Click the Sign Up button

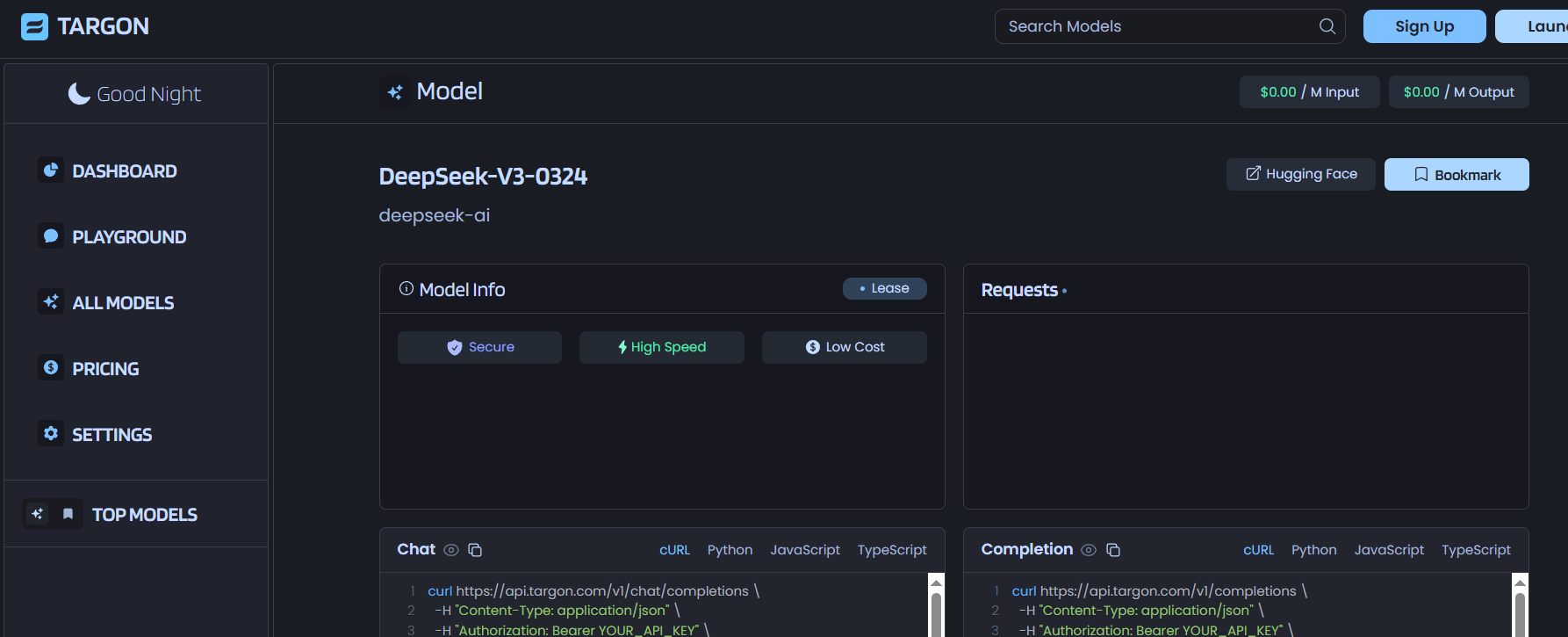1424,26
